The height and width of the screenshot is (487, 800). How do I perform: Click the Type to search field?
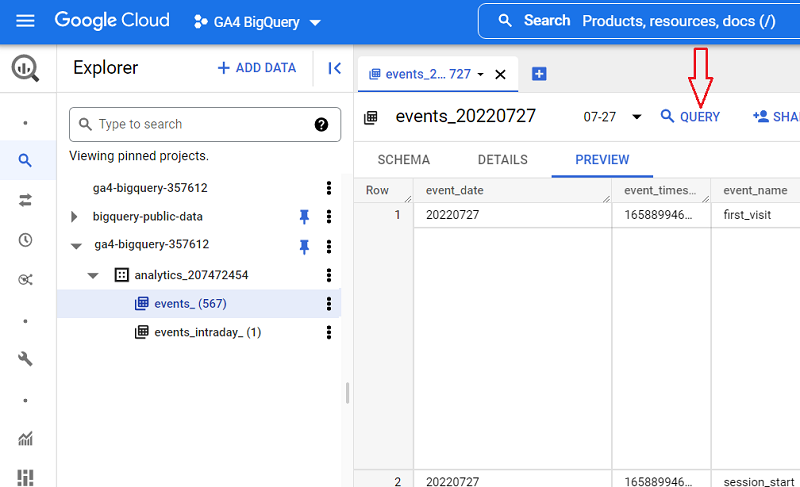click(205, 124)
